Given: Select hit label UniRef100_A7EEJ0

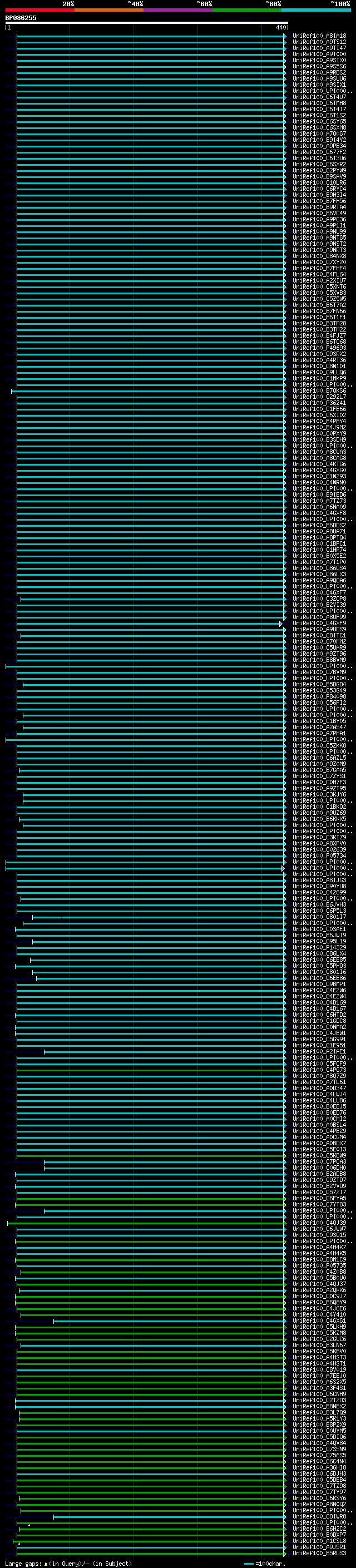Looking at the screenshot, I should (x=319, y=1376).
